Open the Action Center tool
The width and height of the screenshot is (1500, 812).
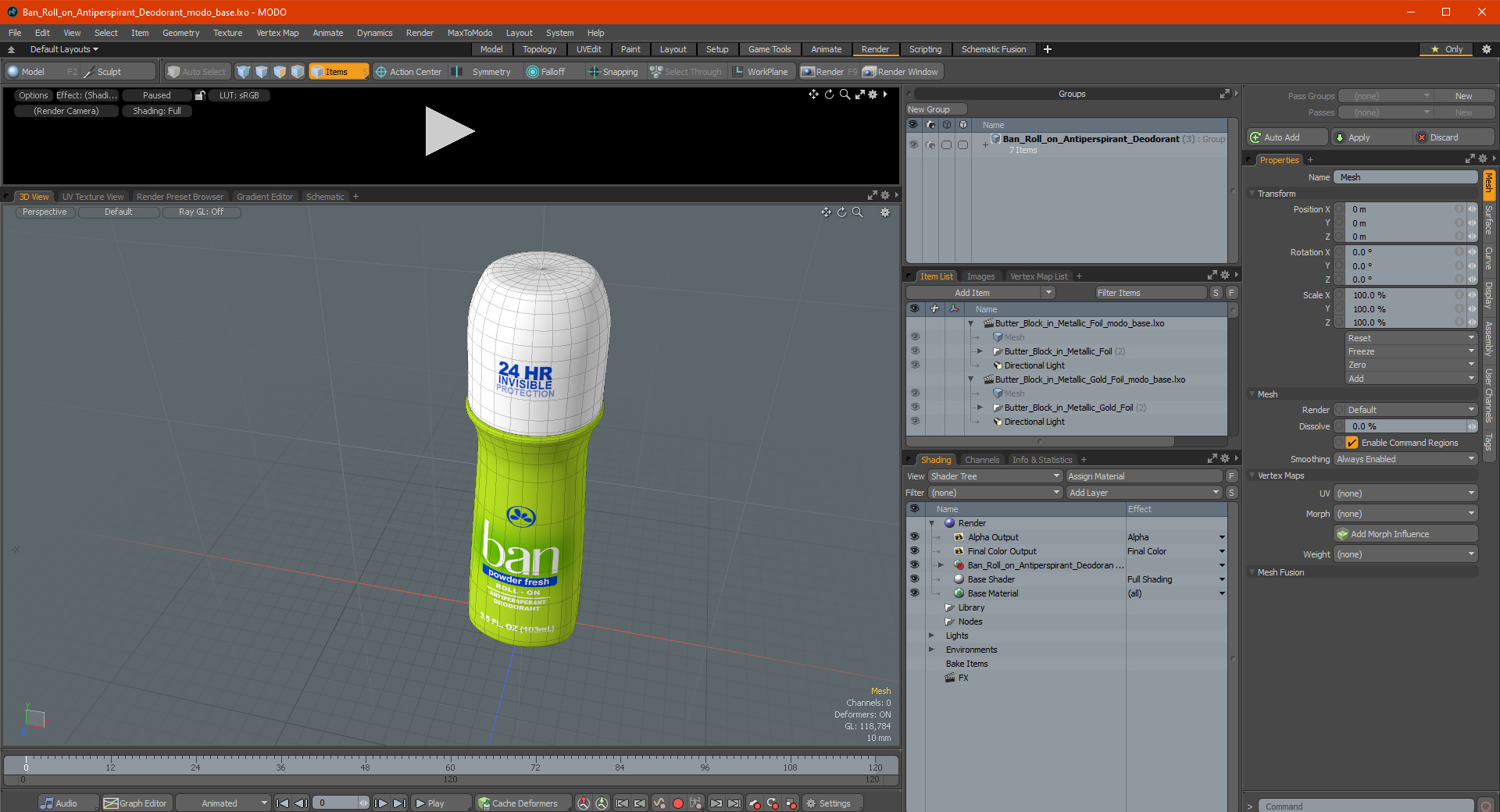(409, 72)
